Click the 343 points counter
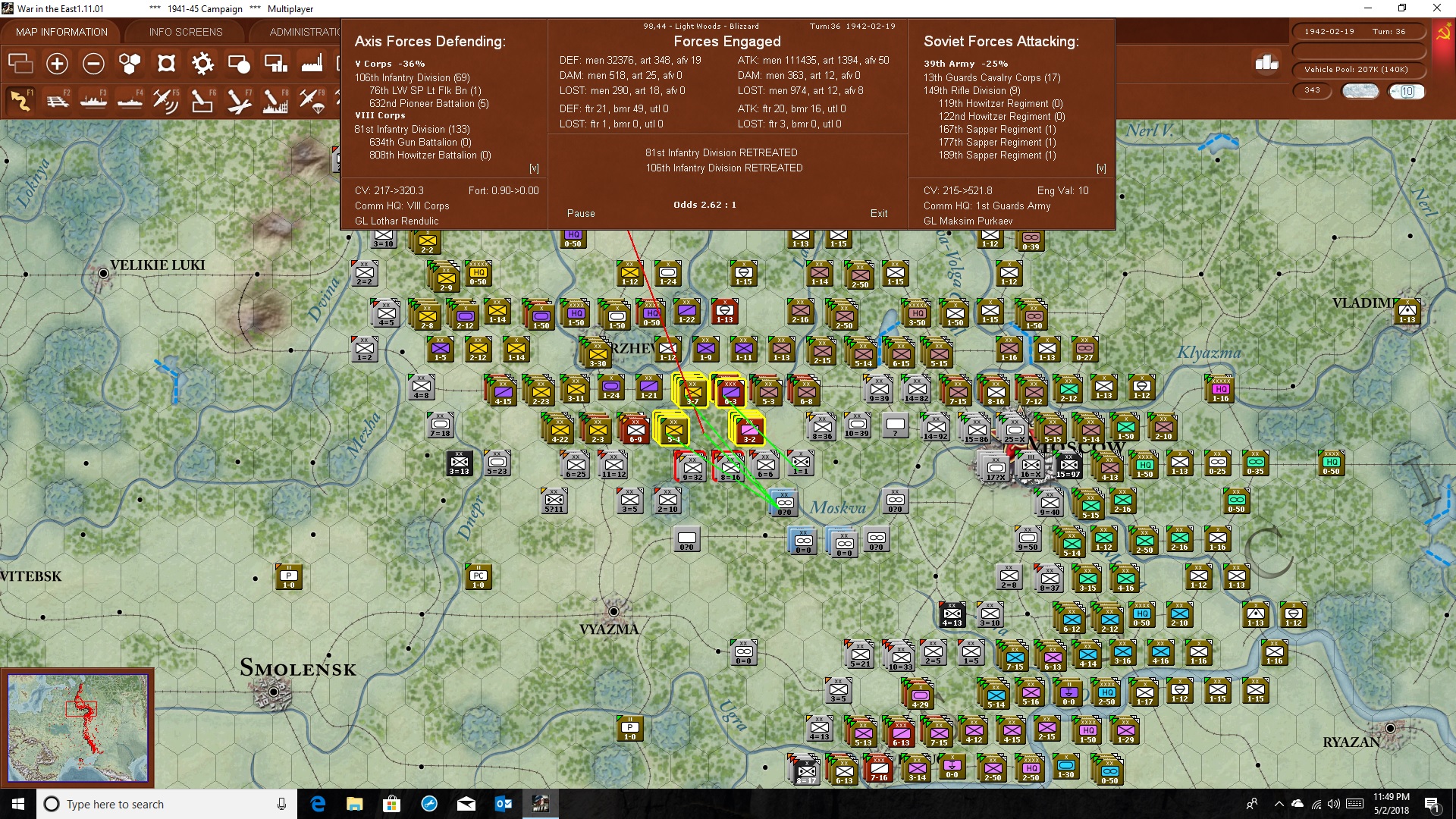This screenshot has width=1456, height=819. coord(1312,90)
